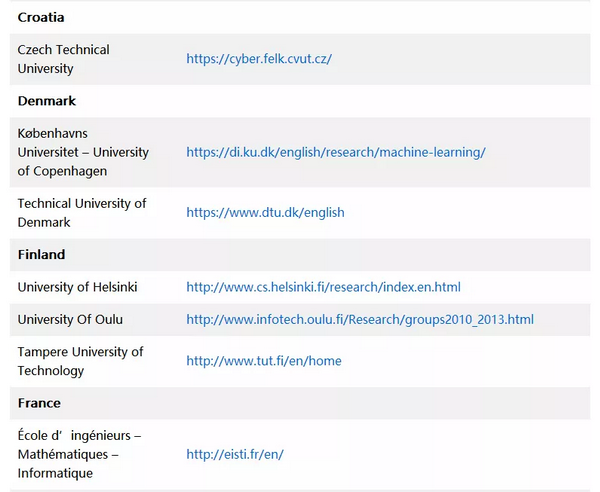The width and height of the screenshot is (600, 492).
Task: Open the cyber.felk.cvut.cz link
Action: click(x=259, y=59)
